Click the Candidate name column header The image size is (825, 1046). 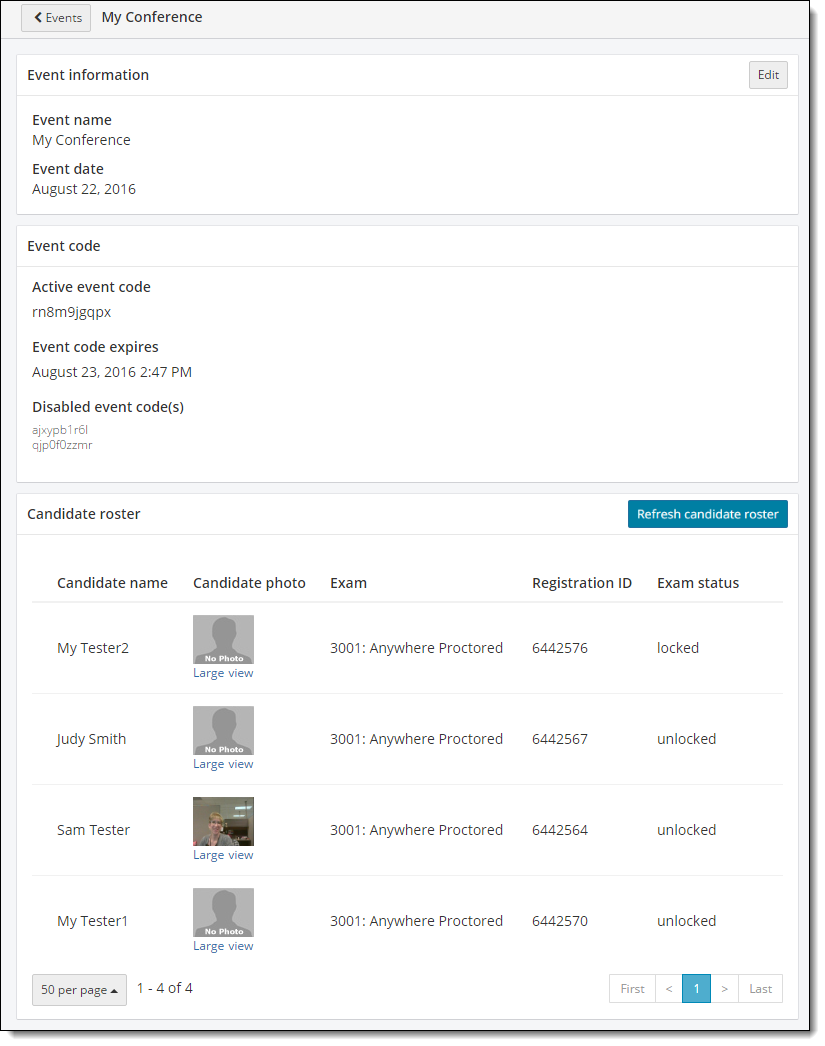[x=112, y=583]
